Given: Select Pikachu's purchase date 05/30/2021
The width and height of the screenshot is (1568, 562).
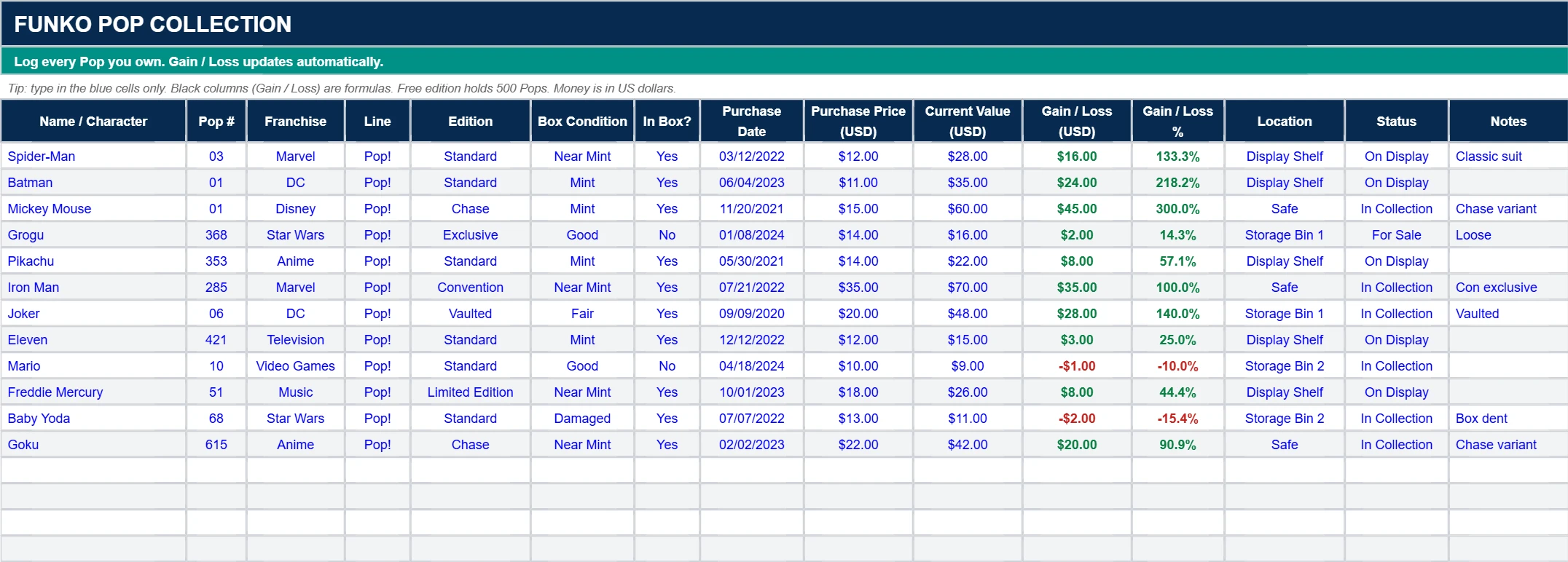Looking at the screenshot, I should [x=751, y=261].
